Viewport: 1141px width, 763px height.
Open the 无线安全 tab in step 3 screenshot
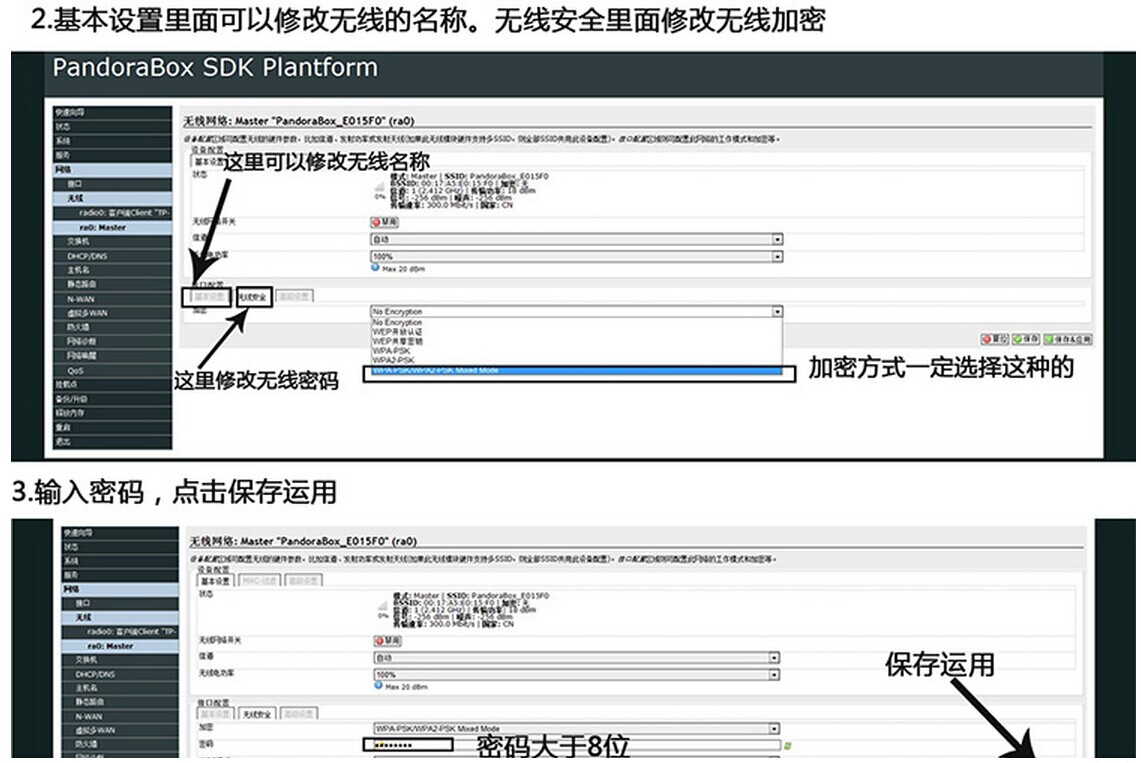[257, 714]
